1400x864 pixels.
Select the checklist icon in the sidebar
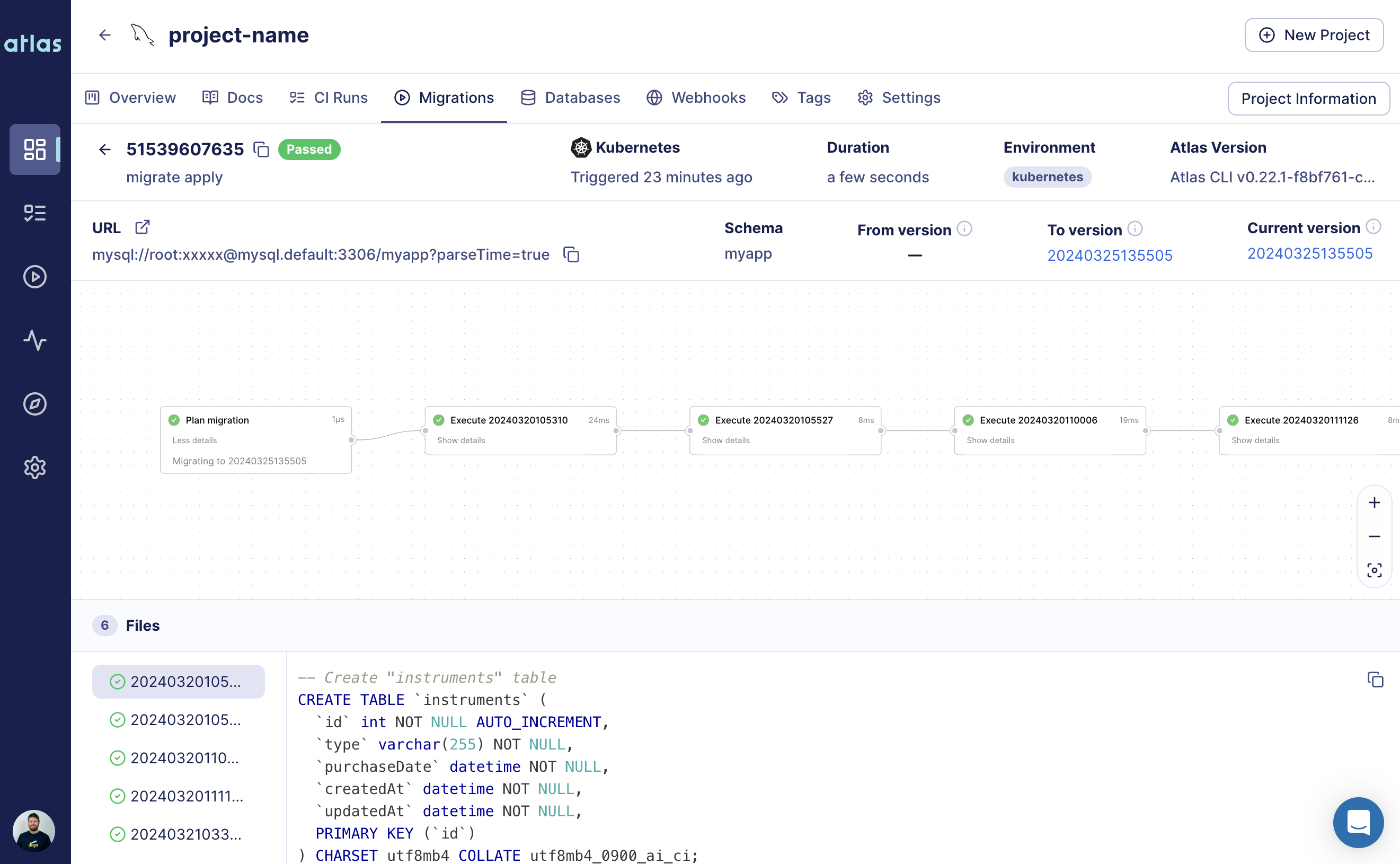click(35, 213)
